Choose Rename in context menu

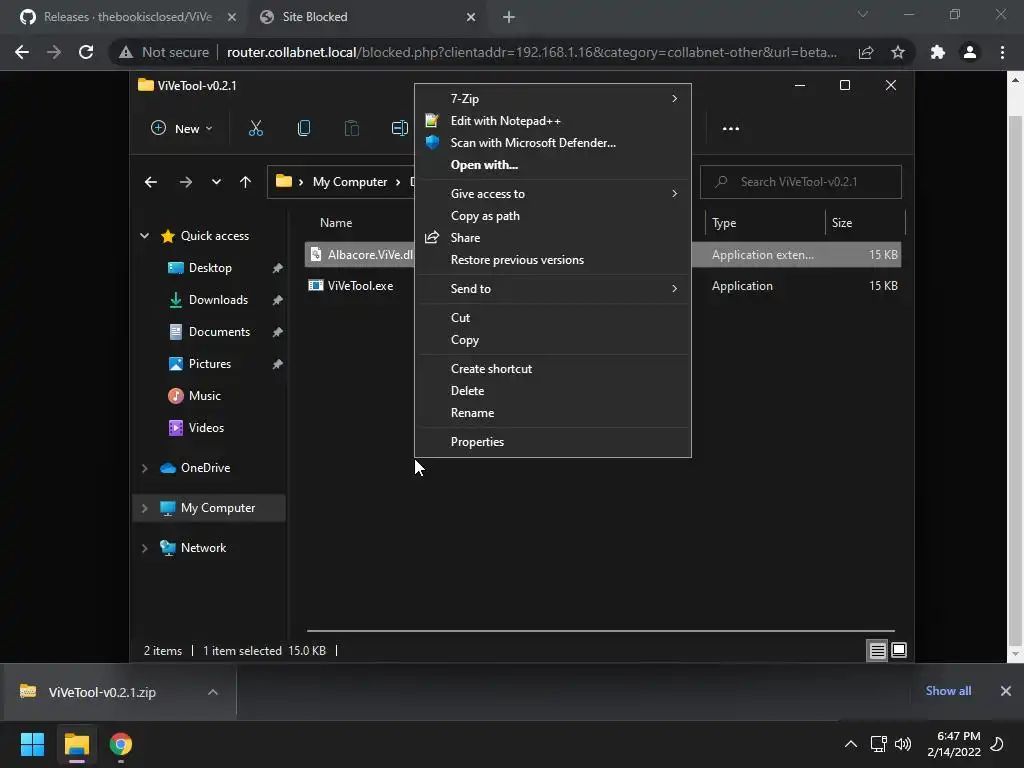pos(552,413)
